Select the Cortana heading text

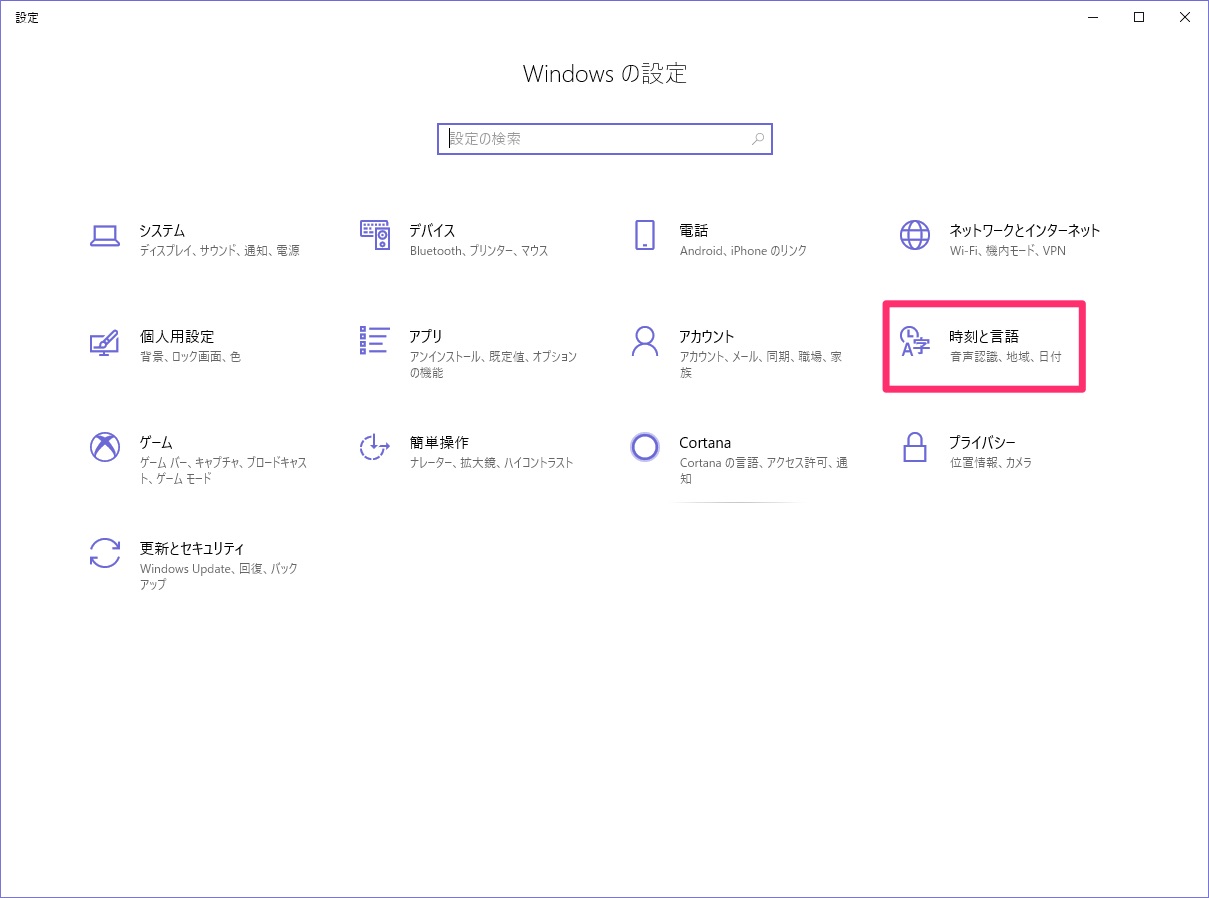tap(705, 442)
